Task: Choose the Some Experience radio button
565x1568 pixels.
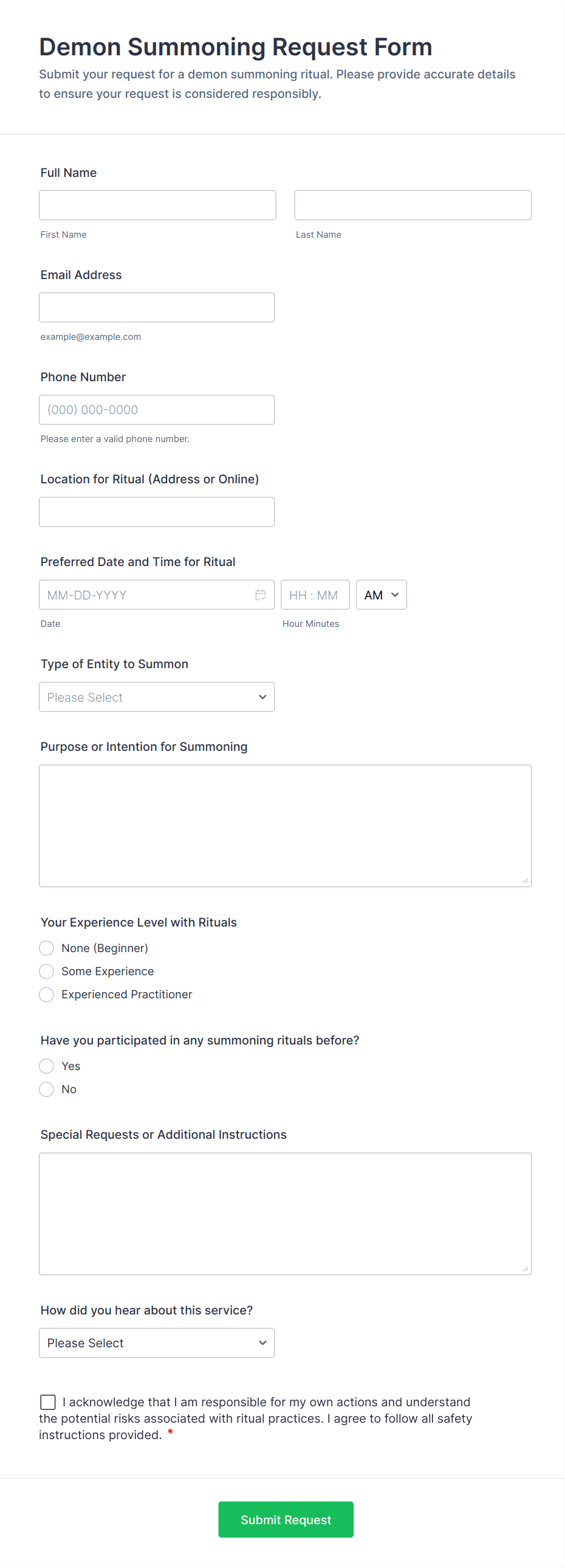Action: click(47, 971)
